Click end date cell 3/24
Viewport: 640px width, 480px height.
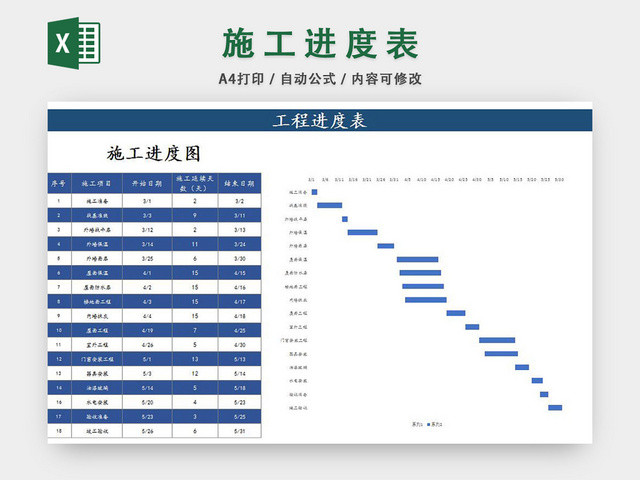click(240, 244)
